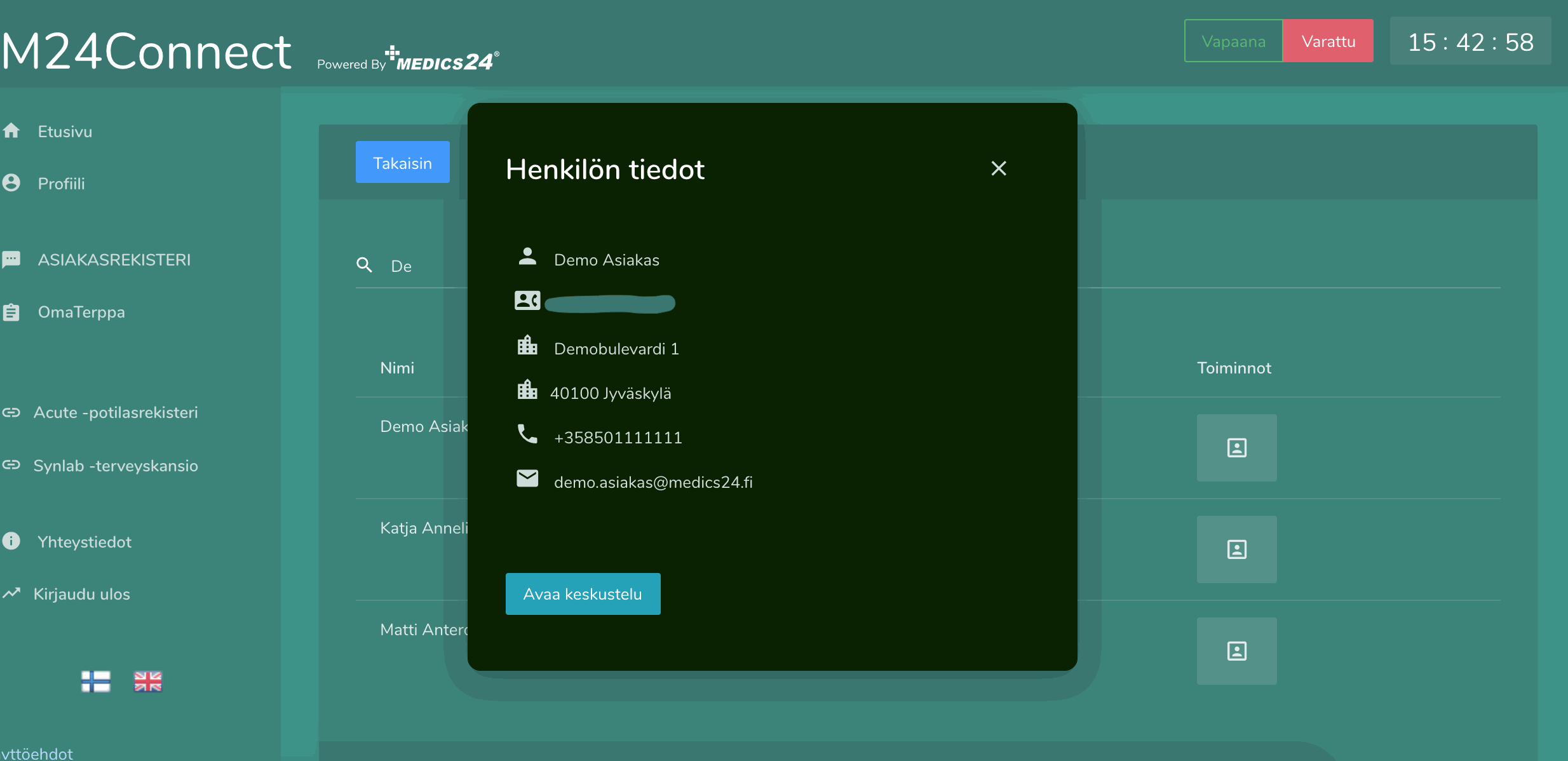The width and height of the screenshot is (1568, 761).
Task: Select the phone number +358501111111
Action: tap(618, 438)
